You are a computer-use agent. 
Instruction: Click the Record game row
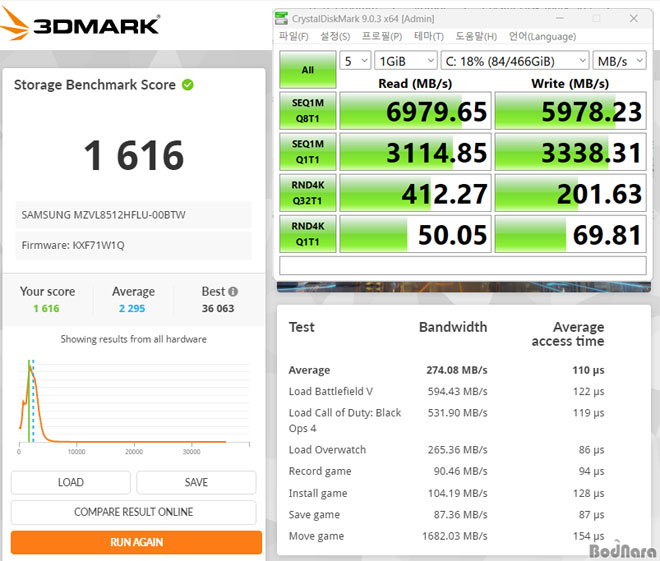pyautogui.click(x=446, y=471)
